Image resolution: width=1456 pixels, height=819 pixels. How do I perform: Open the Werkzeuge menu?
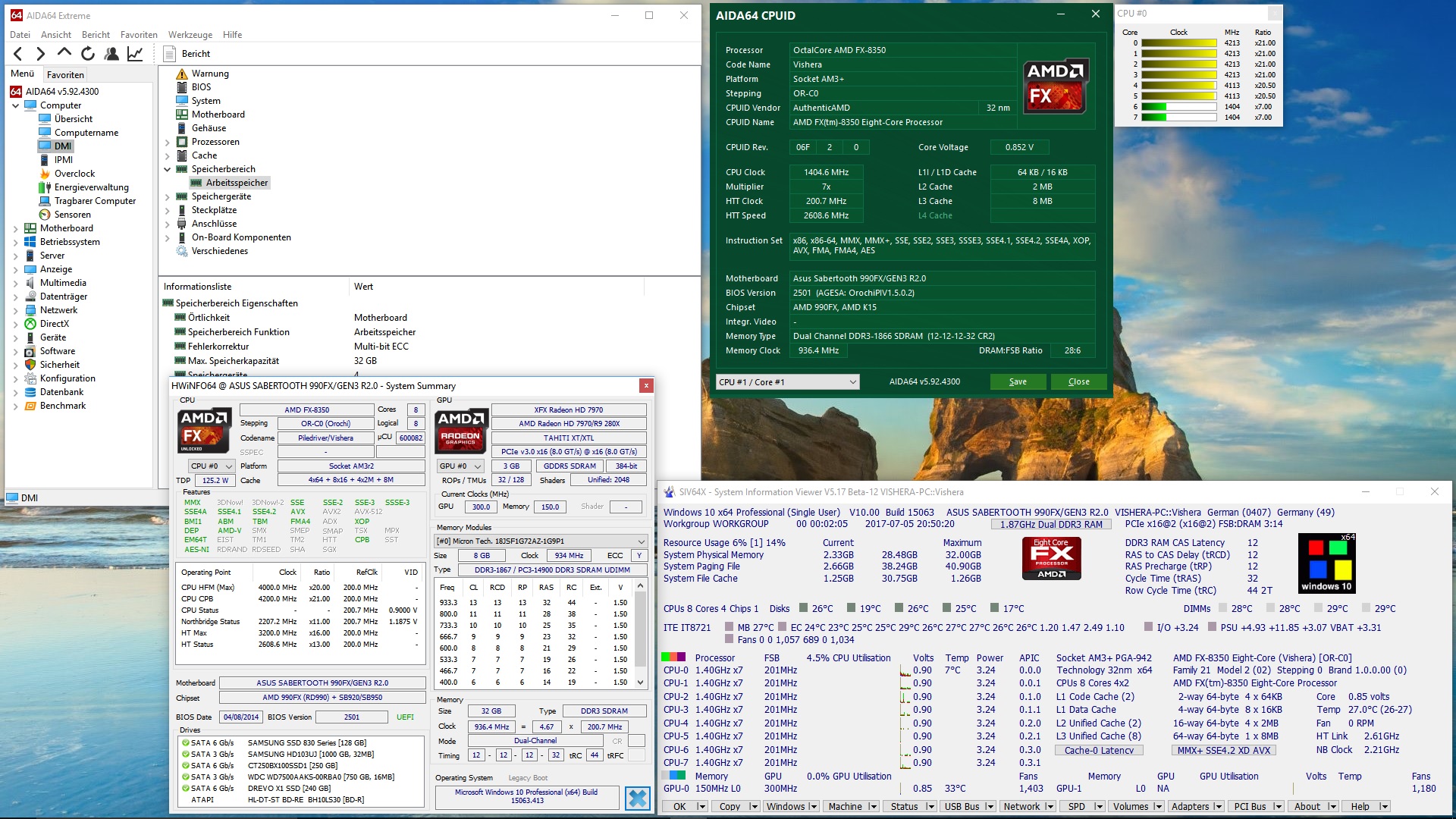[x=190, y=35]
